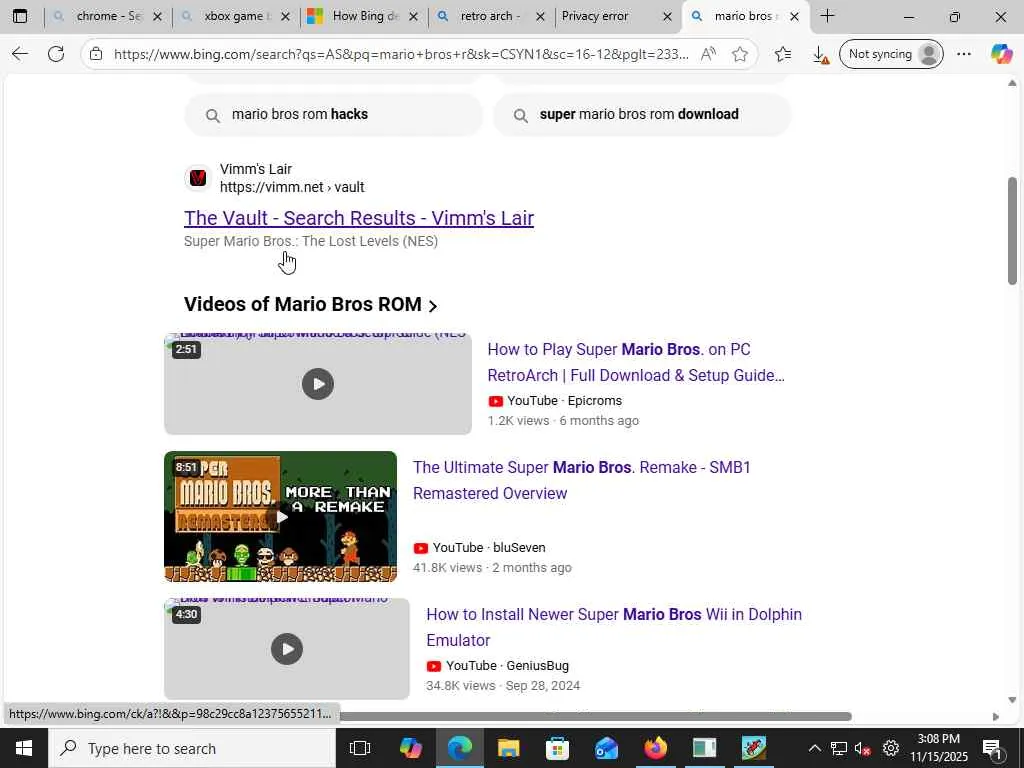Open the Downloads icon with warning badge

820,55
